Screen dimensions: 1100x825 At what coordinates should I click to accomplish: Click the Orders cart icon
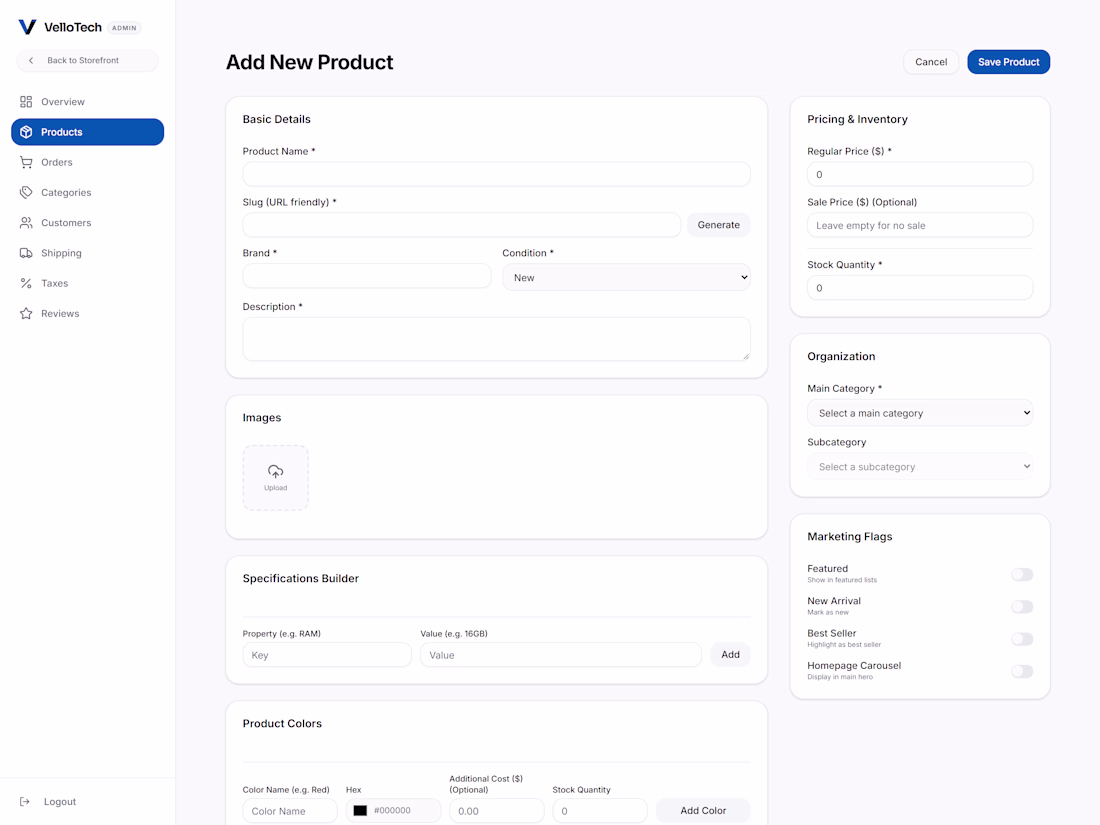click(x=26, y=162)
